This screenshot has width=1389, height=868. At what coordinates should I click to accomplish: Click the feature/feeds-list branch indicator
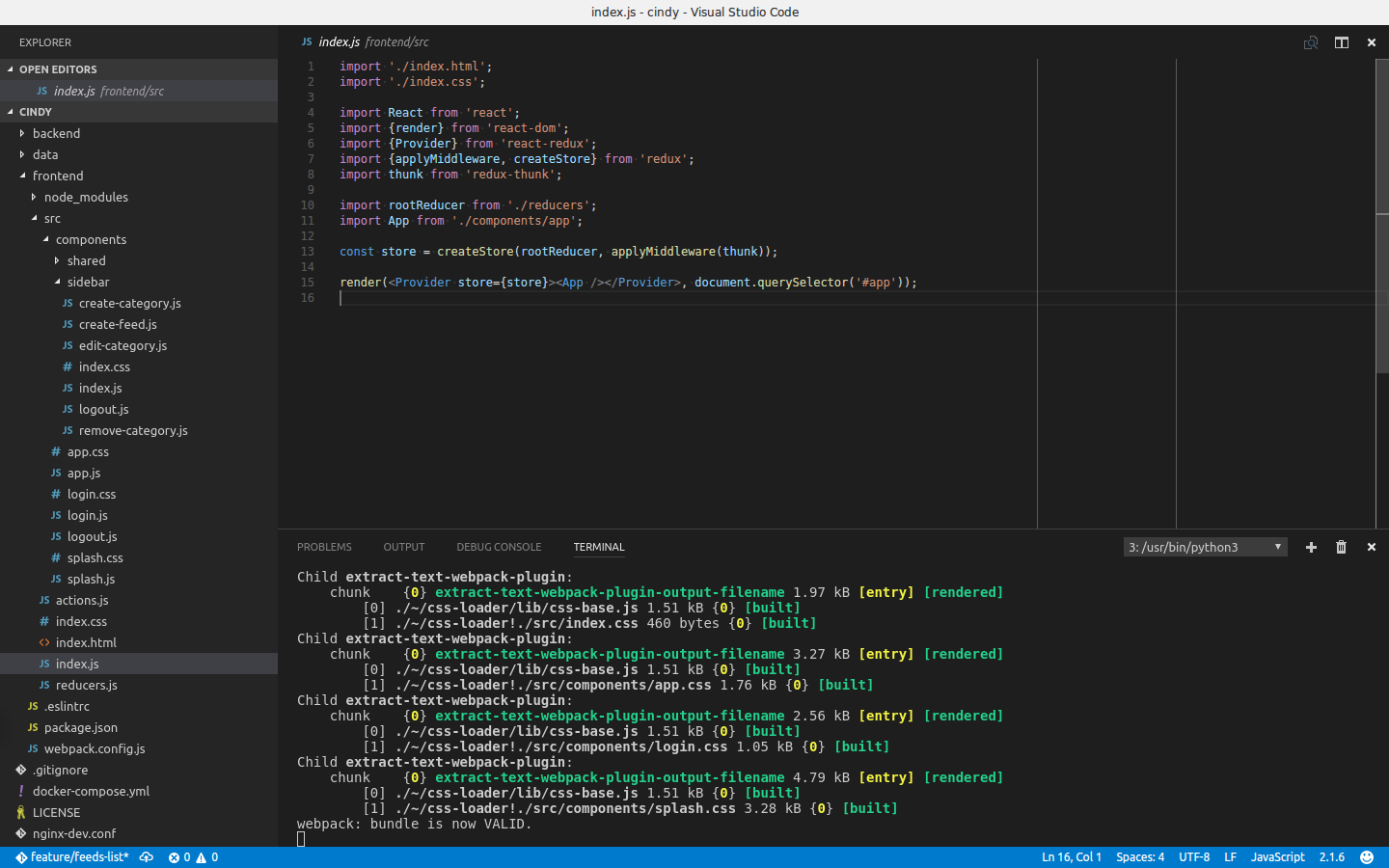pyautogui.click(x=72, y=857)
